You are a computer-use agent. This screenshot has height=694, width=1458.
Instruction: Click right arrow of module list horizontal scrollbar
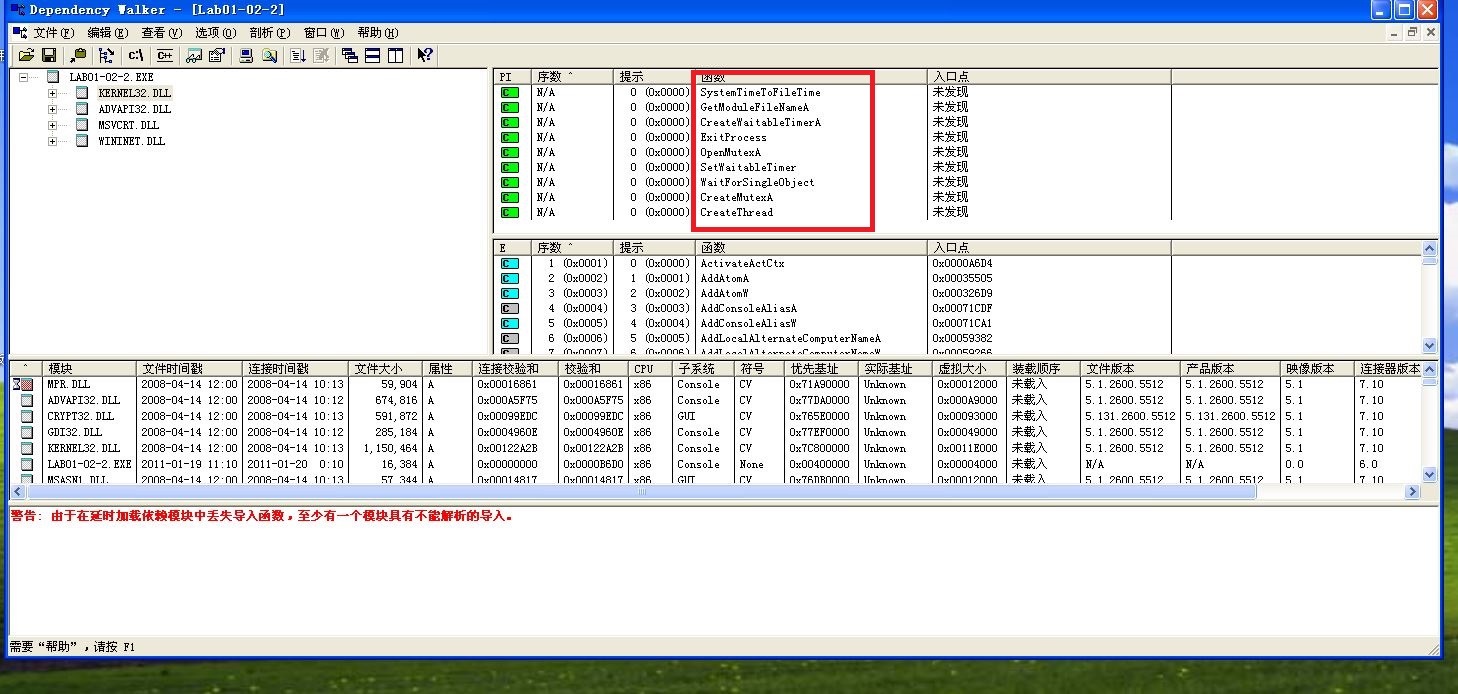pyautogui.click(x=1413, y=492)
